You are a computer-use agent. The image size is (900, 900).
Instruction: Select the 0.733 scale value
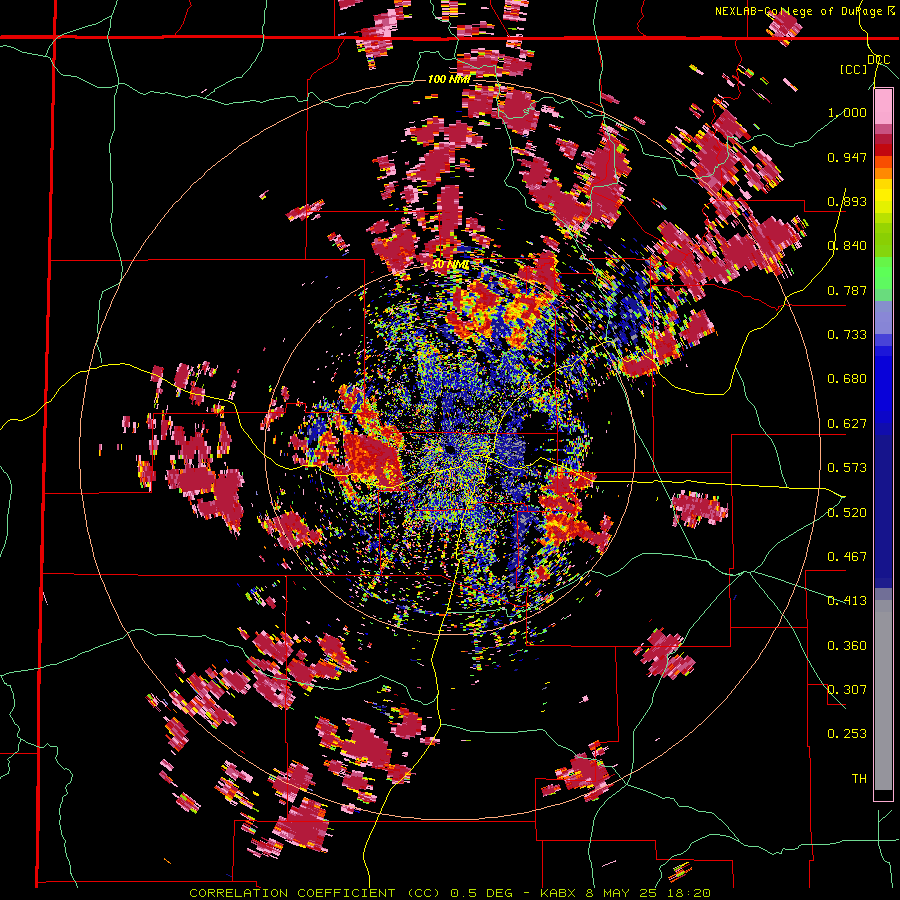pos(847,335)
